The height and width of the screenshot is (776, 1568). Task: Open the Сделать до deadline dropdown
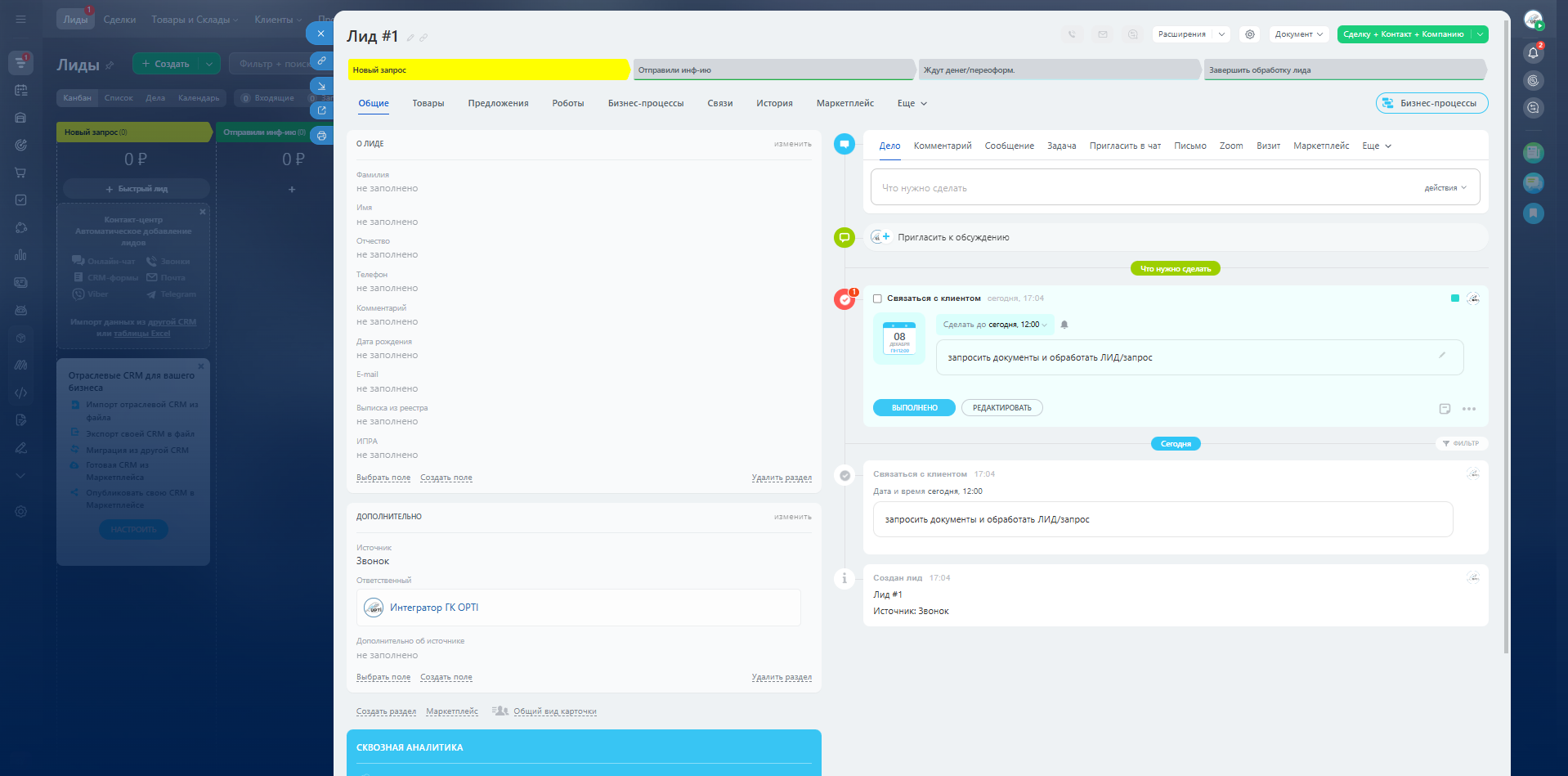click(x=995, y=325)
